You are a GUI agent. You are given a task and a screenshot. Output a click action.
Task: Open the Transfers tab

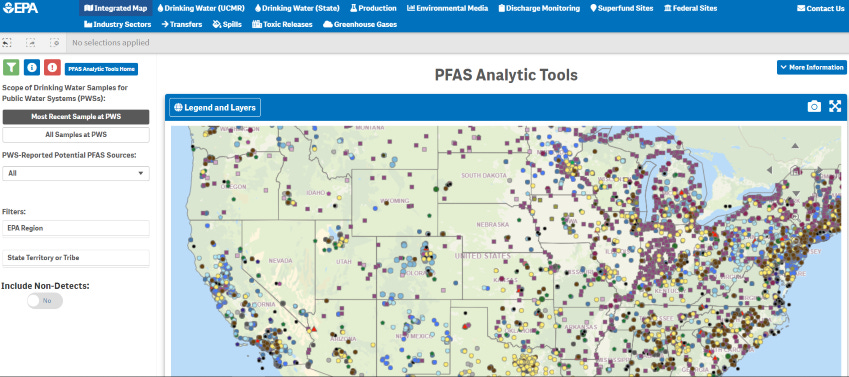pyautogui.click(x=182, y=24)
